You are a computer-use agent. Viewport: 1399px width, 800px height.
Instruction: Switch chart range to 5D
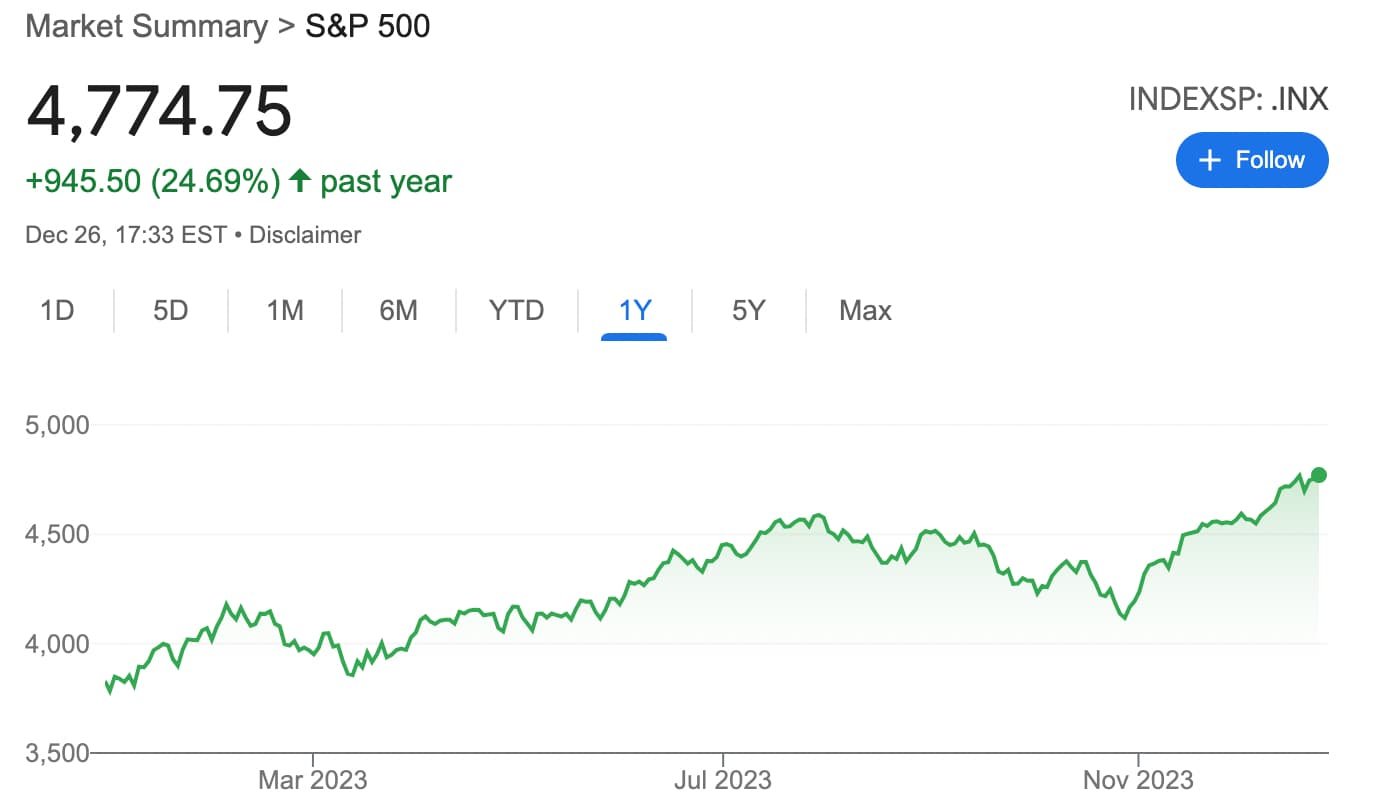click(171, 311)
